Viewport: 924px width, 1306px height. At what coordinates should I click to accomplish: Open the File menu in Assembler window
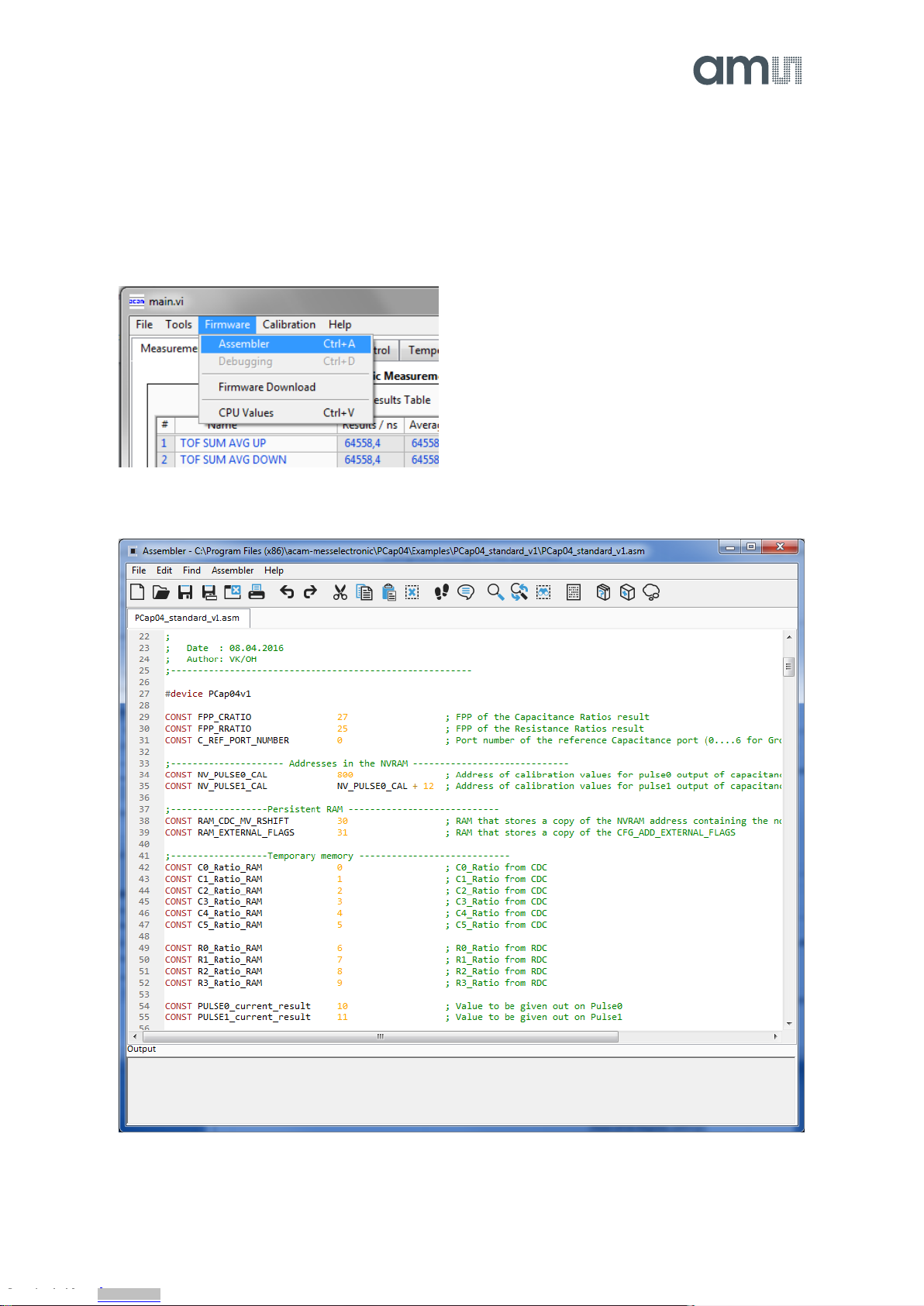click(x=139, y=570)
